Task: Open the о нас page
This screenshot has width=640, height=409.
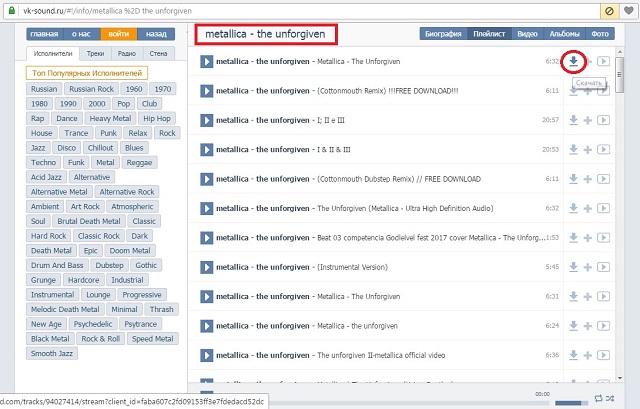Action: 82,34
